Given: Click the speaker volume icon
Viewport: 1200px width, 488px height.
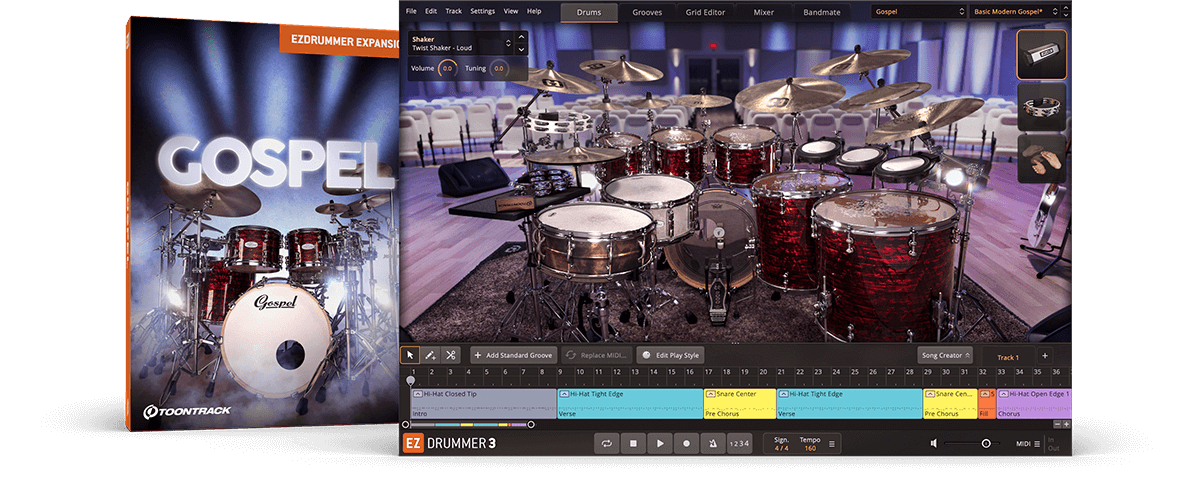Looking at the screenshot, I should click(933, 443).
